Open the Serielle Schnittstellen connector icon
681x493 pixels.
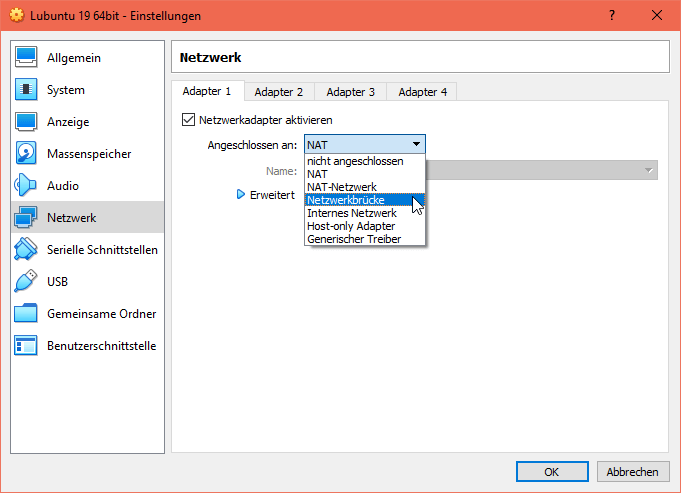(x=26, y=249)
